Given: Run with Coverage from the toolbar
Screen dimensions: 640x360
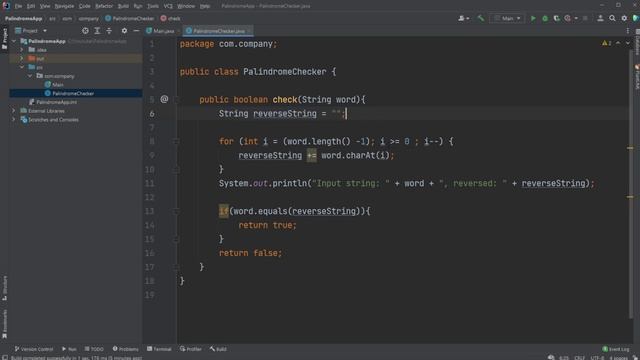Looking at the screenshot, I should [556, 18].
